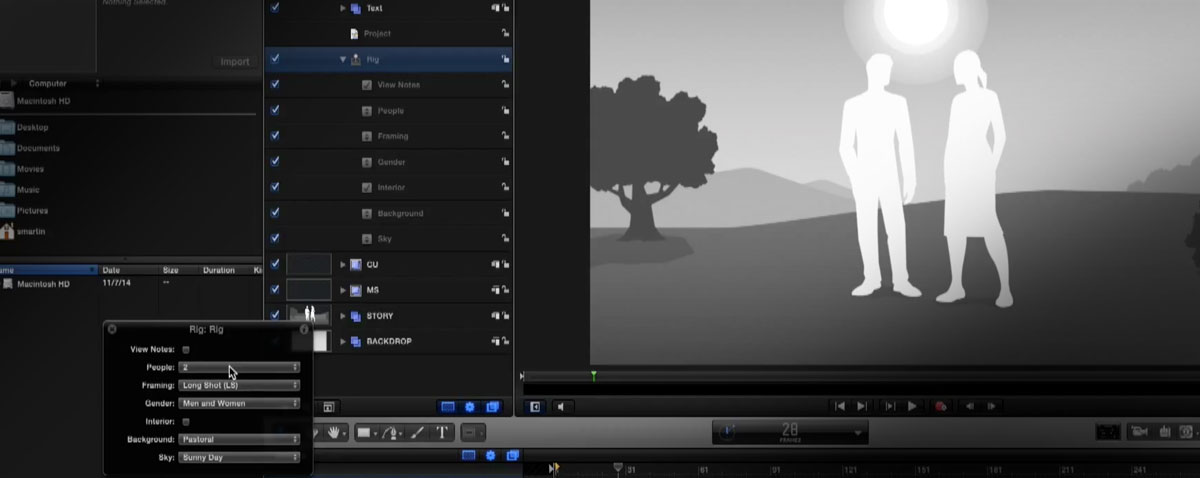Expand the BACKDROP group triangle
The height and width of the screenshot is (478, 1200).
point(343,341)
